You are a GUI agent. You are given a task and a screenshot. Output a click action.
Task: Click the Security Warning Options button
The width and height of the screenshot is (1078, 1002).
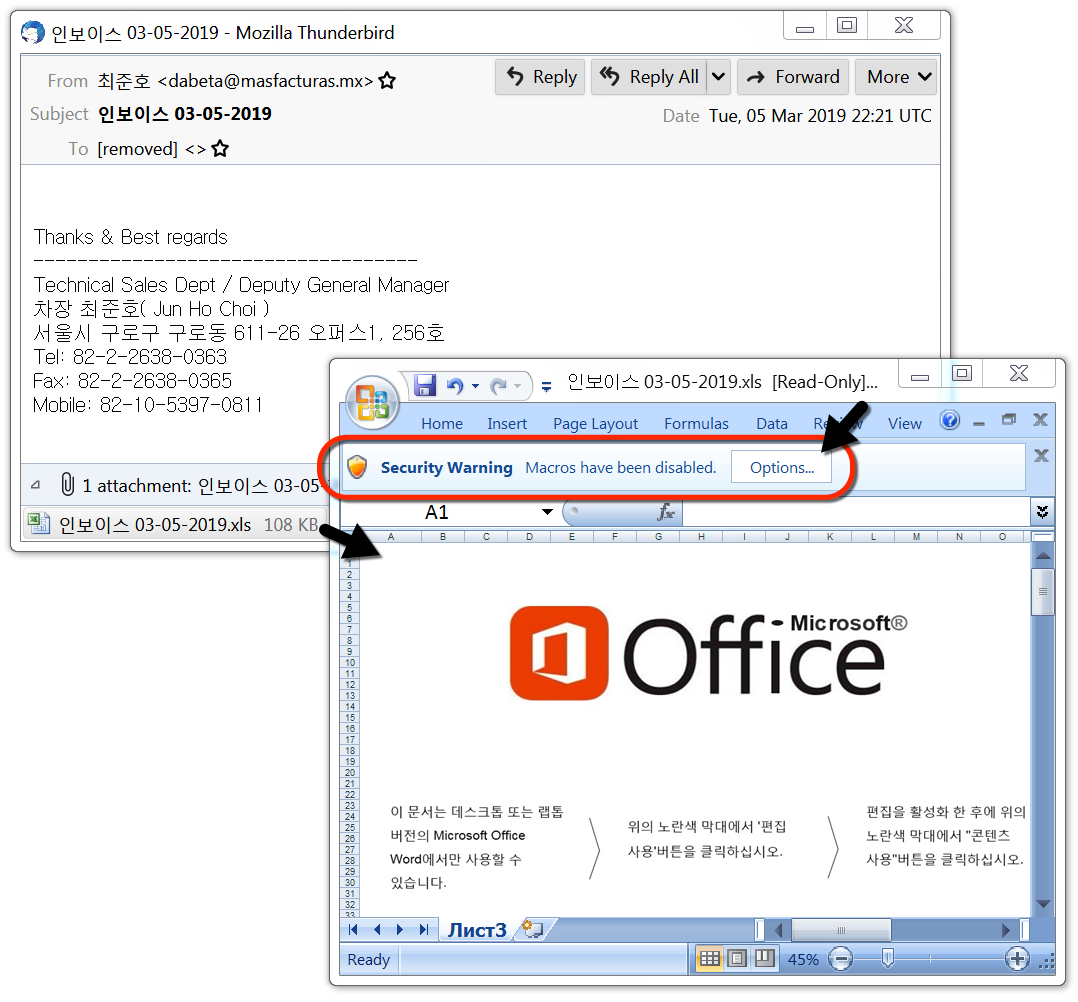pyautogui.click(x=781, y=468)
